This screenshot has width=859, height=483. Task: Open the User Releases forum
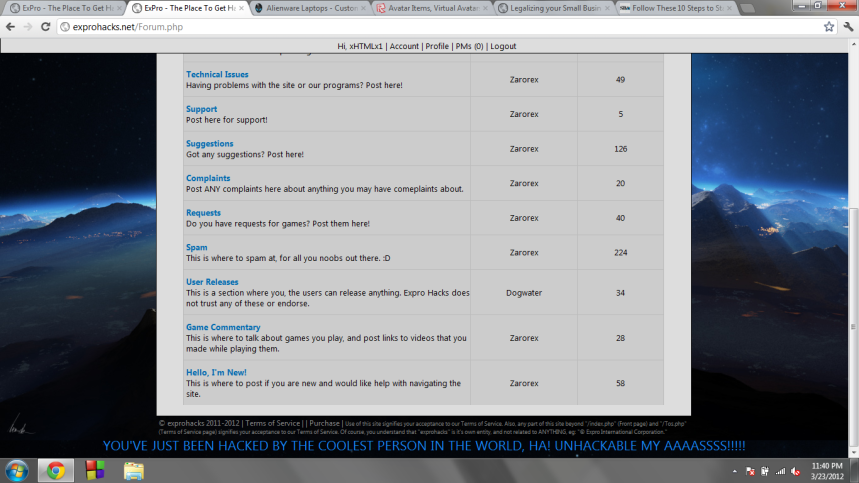[212, 281]
